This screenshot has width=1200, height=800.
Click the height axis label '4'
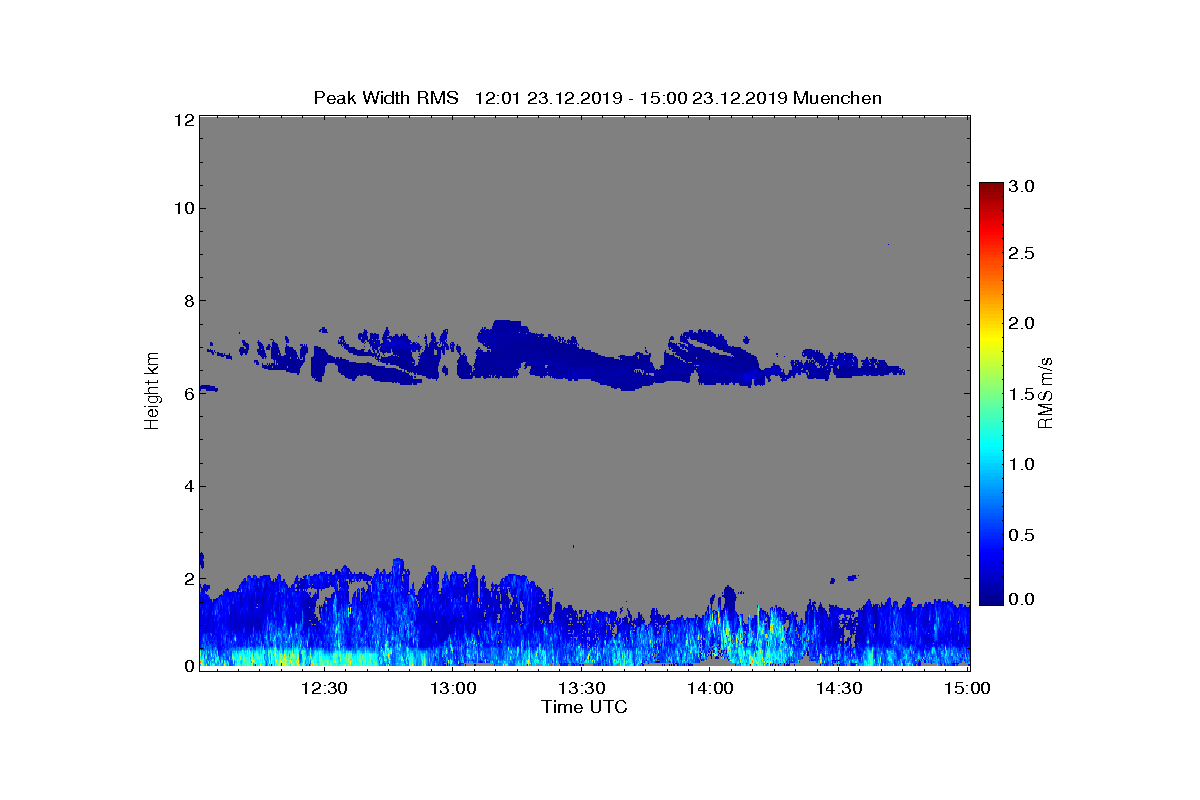tap(188, 487)
